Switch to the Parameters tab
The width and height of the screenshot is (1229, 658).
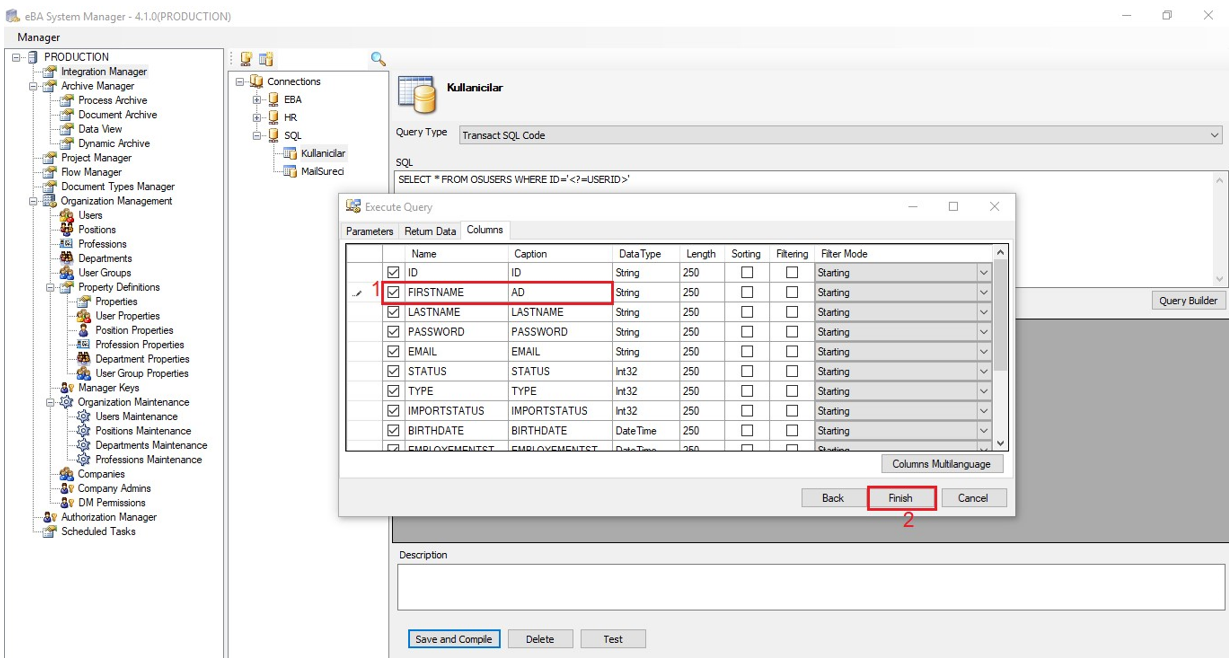coord(369,231)
